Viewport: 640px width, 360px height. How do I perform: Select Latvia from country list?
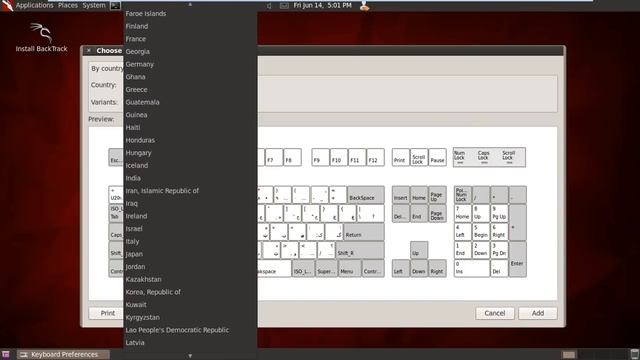[x=190, y=342]
